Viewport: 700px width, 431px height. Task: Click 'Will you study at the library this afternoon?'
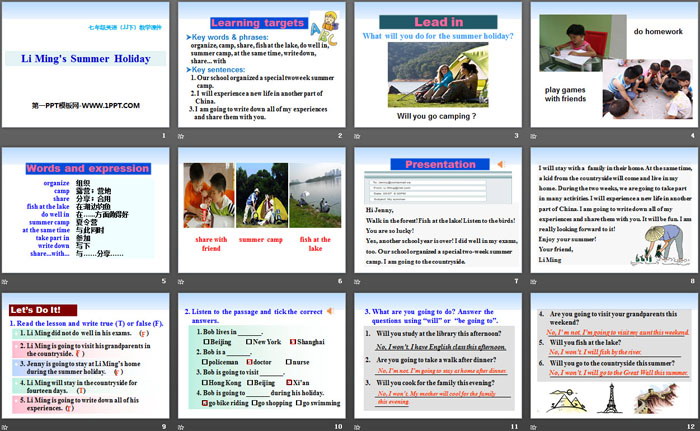pyautogui.click(x=439, y=334)
